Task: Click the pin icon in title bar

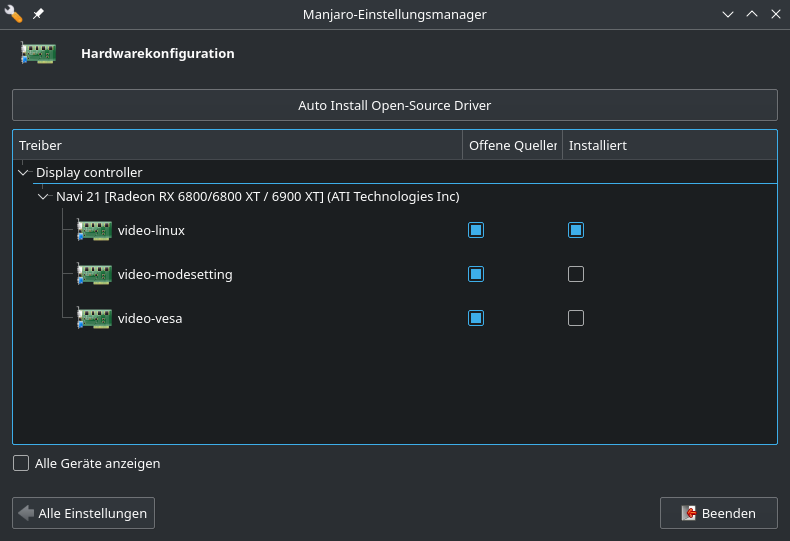Action: (x=38, y=15)
